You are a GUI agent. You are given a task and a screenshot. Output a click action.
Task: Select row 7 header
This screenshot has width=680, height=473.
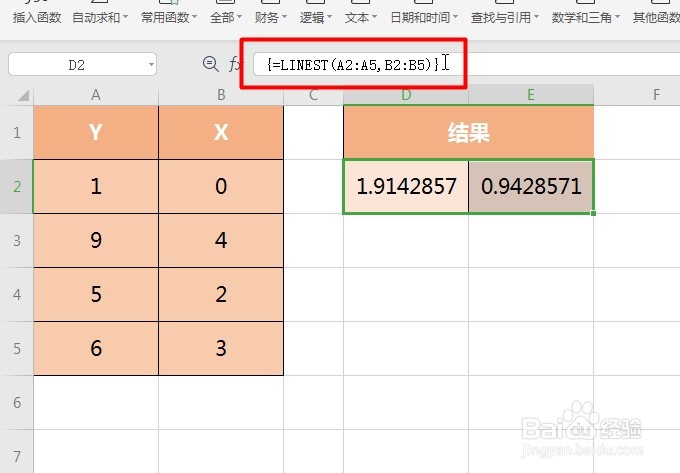[x=16, y=451]
